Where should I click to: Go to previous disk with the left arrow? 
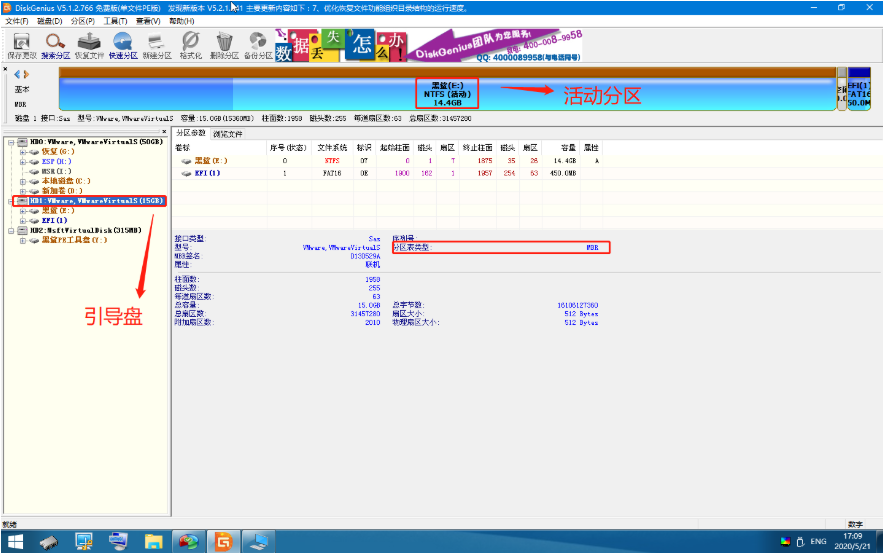coord(17,74)
